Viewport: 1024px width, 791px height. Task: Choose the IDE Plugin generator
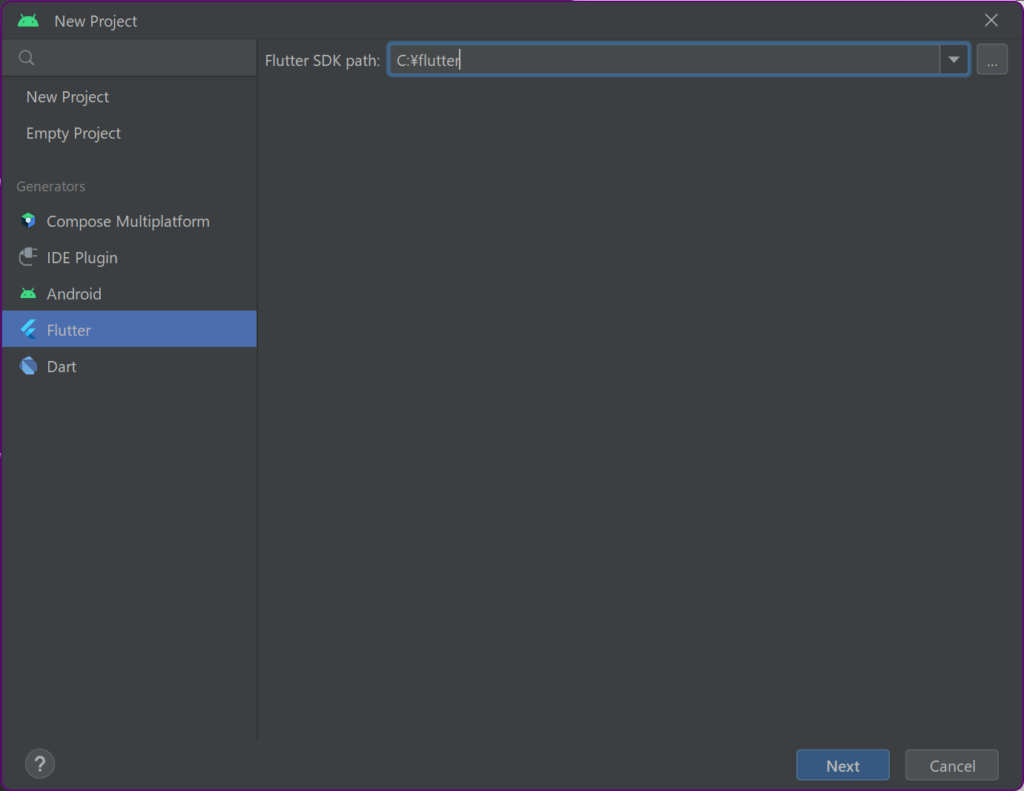(129, 257)
